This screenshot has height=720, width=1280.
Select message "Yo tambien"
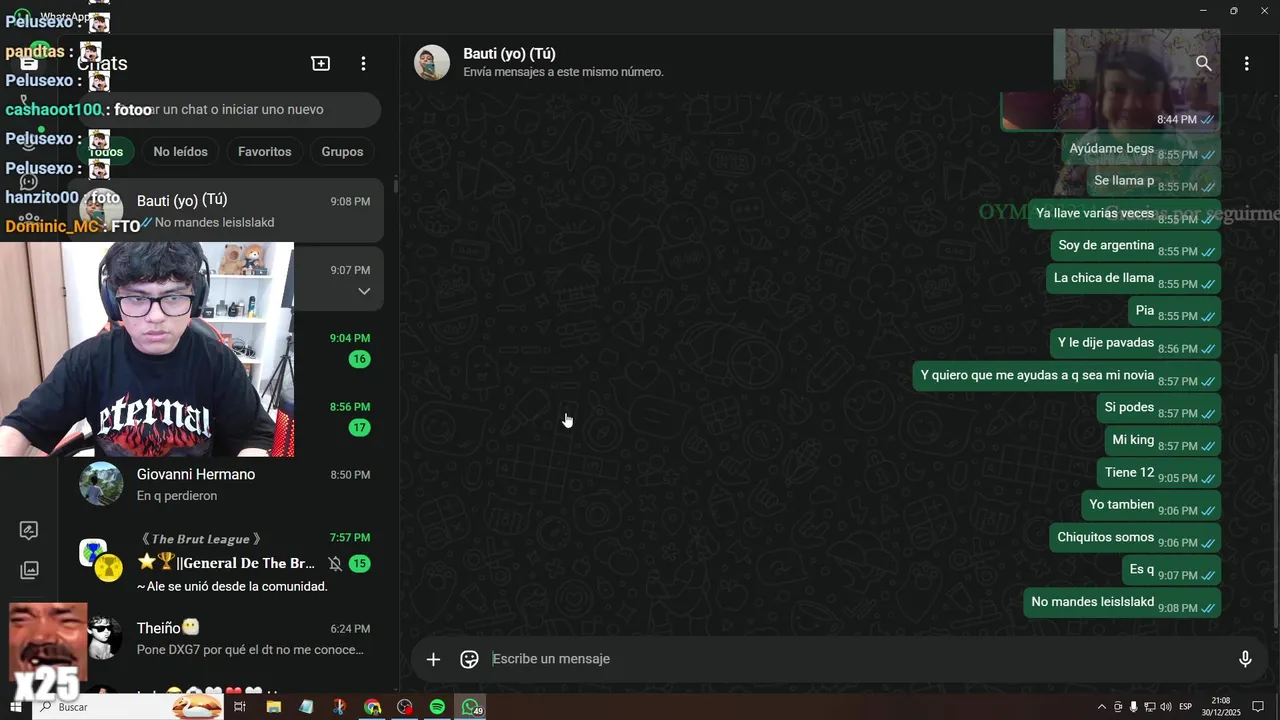click(1151, 505)
